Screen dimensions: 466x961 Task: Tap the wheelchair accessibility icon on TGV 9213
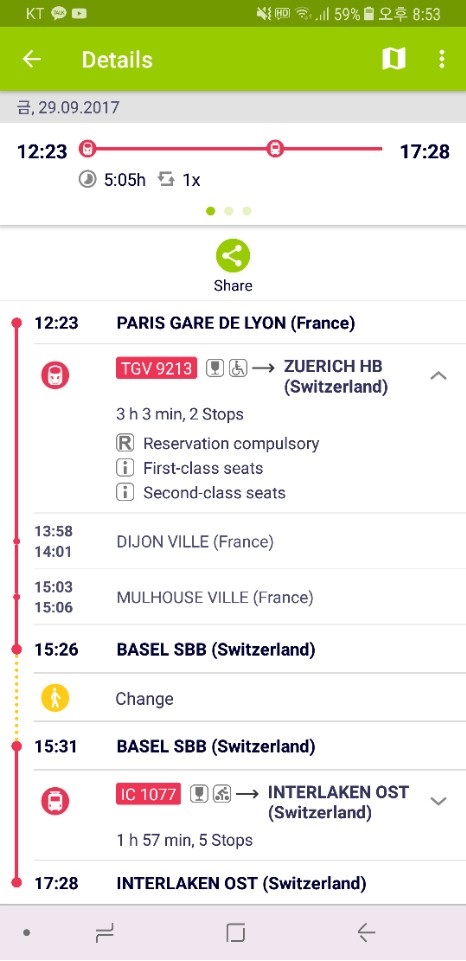coord(238,368)
